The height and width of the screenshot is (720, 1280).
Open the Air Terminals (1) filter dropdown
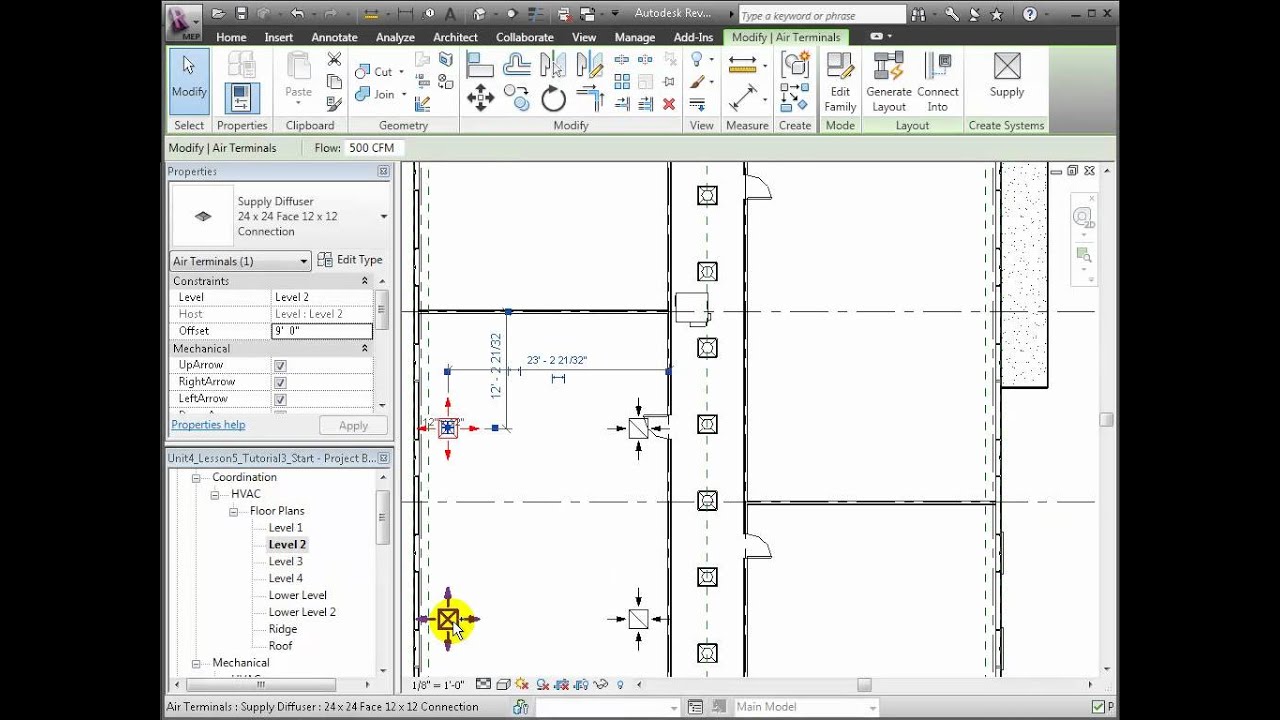pos(241,261)
